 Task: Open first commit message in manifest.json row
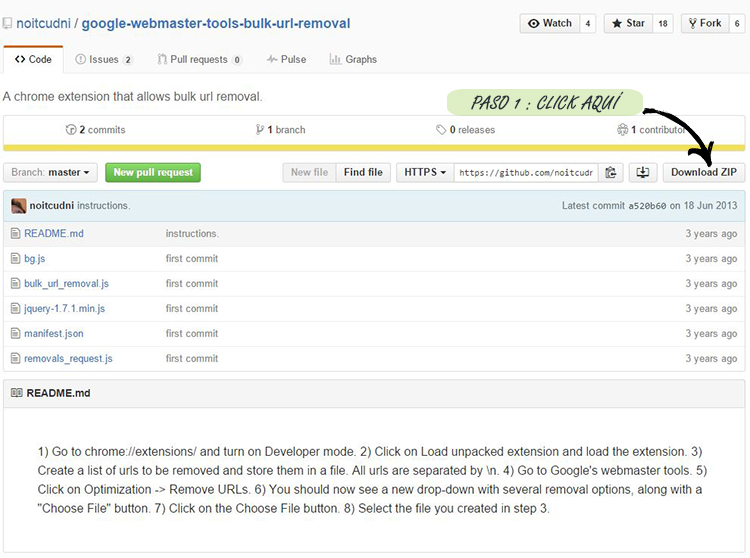click(192, 333)
